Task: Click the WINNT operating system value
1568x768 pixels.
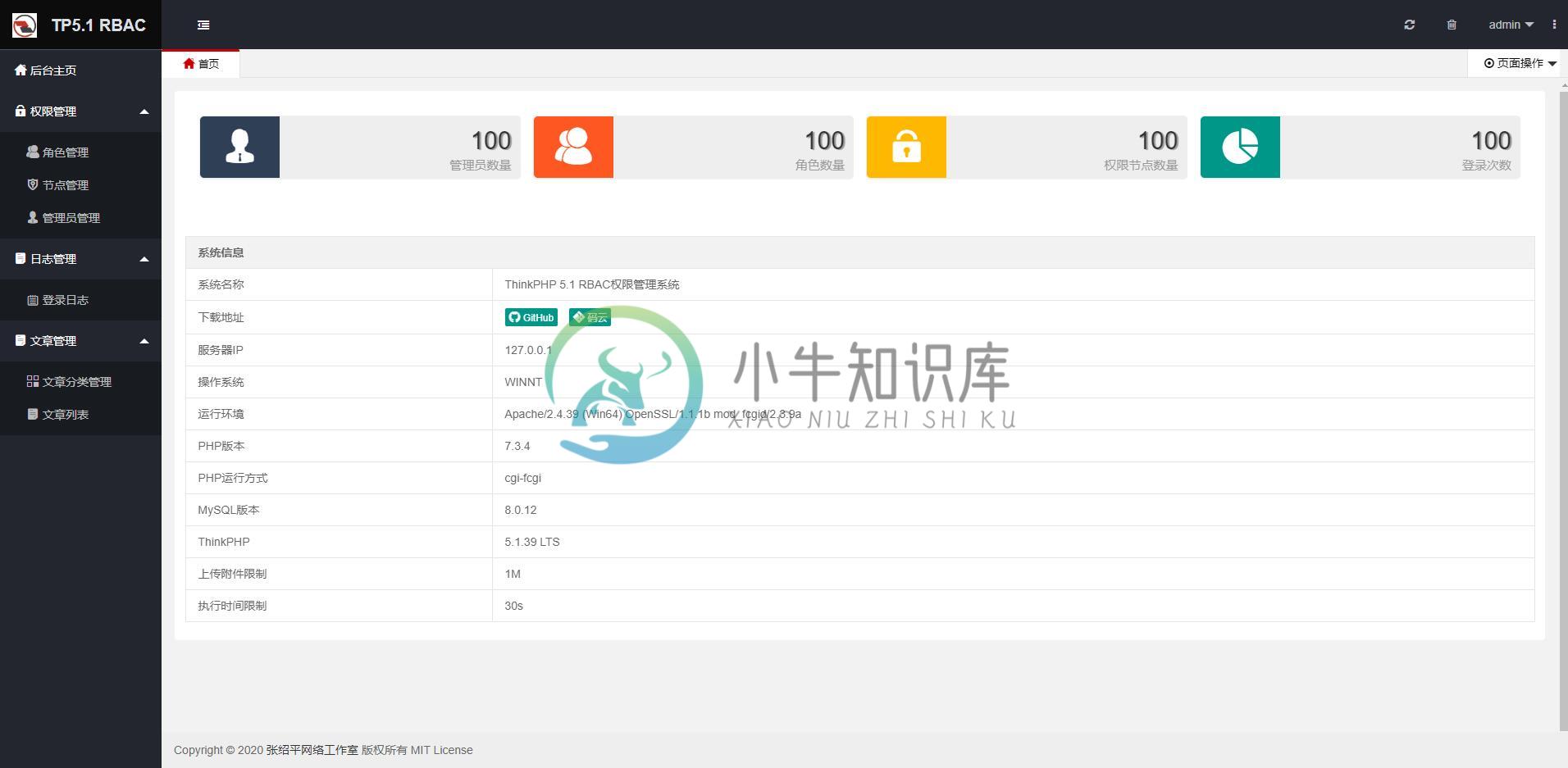Action: [523, 382]
